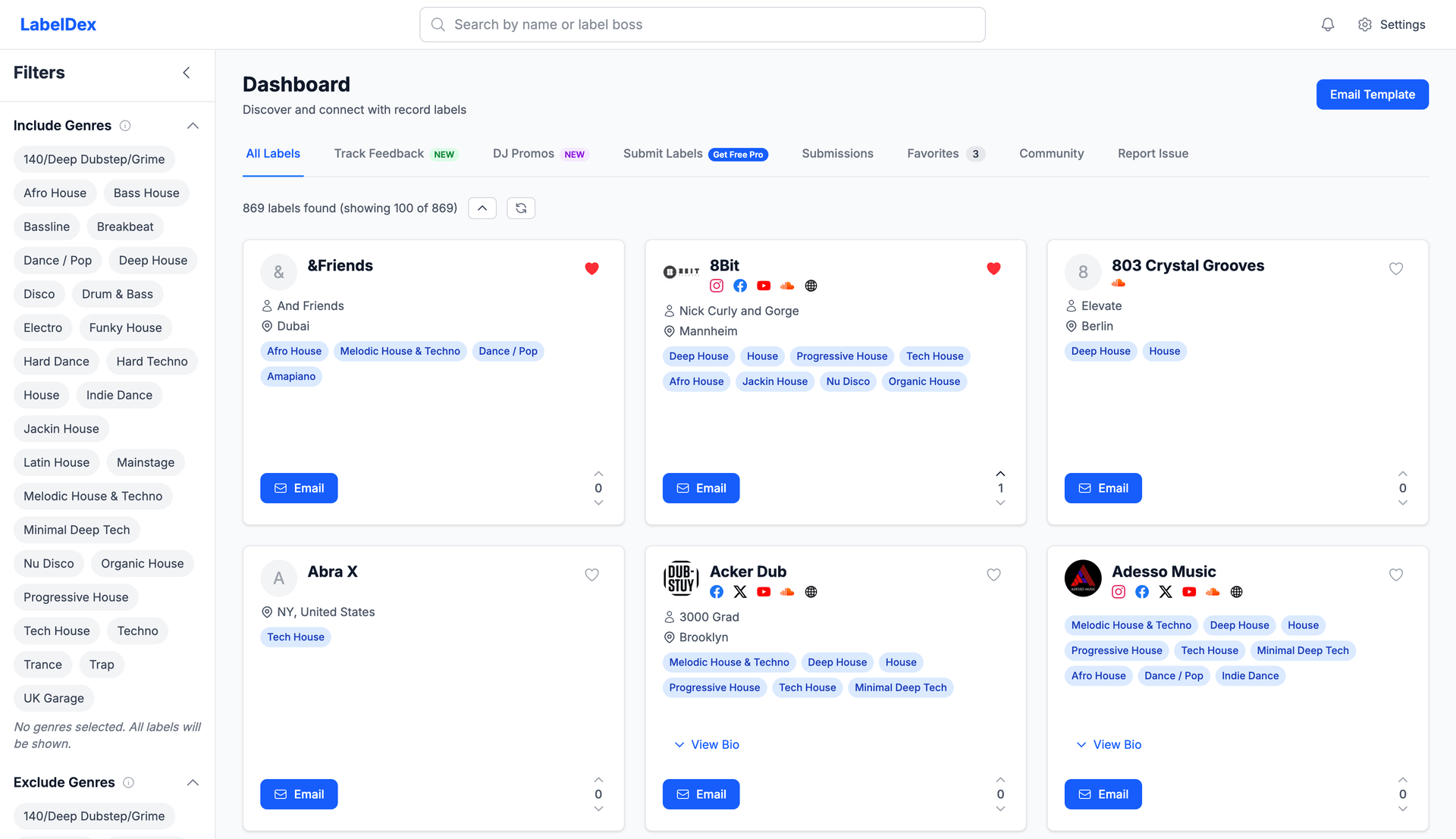The height and width of the screenshot is (839, 1456).
Task: Click the notification bell
Action: coord(1327,23)
